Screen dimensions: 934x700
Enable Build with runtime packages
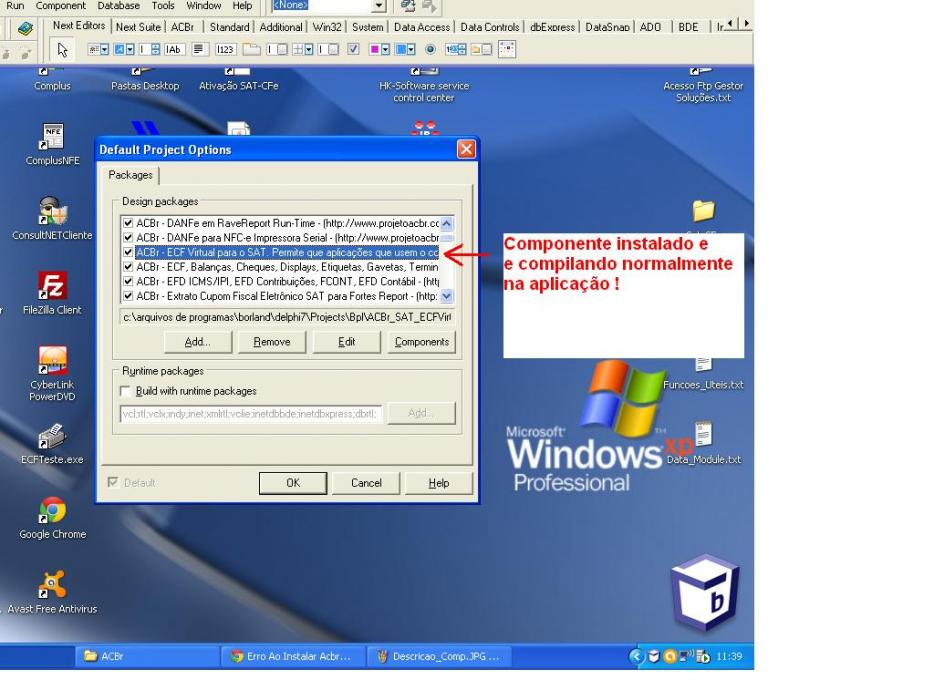click(x=126, y=391)
